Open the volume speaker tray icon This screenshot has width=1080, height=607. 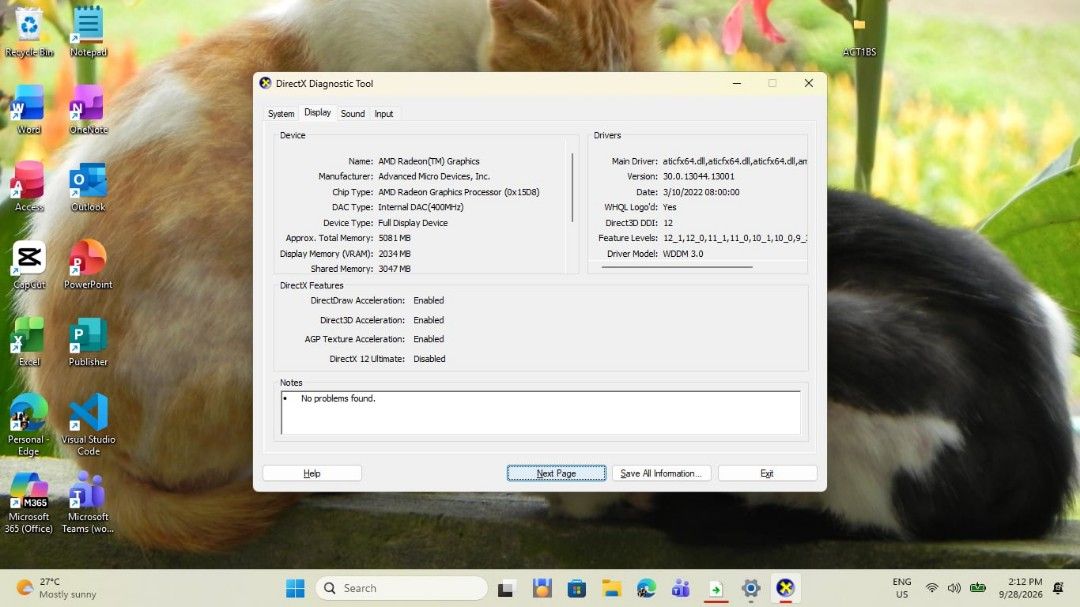(954, 588)
